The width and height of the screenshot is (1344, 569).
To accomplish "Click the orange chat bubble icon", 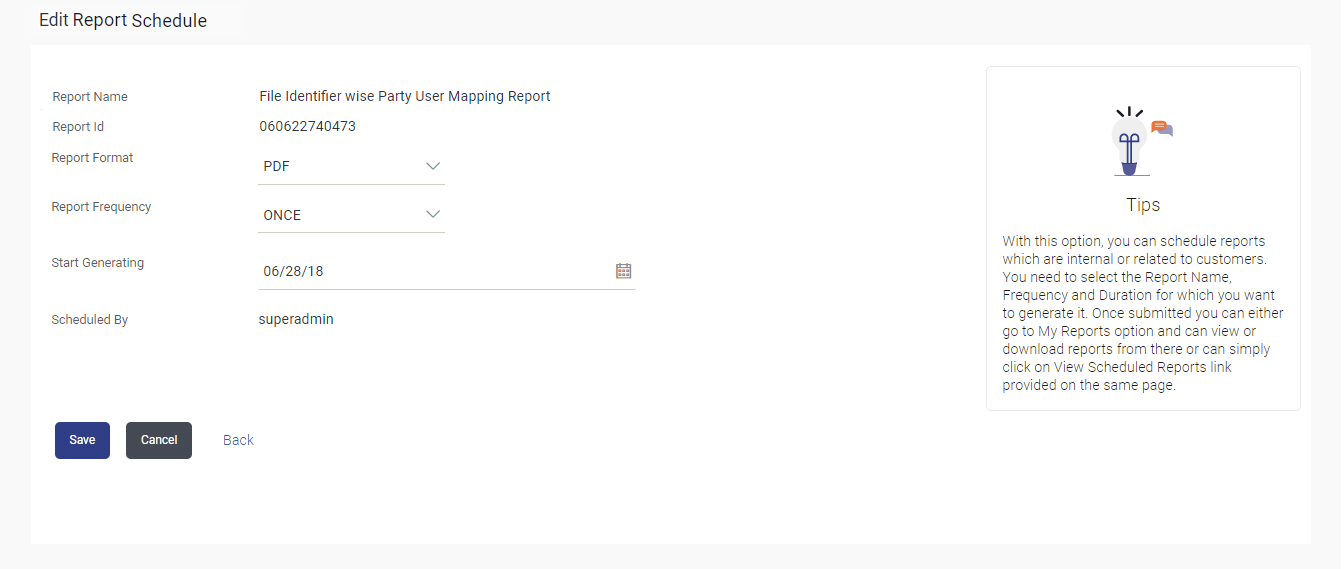I will point(1160,128).
